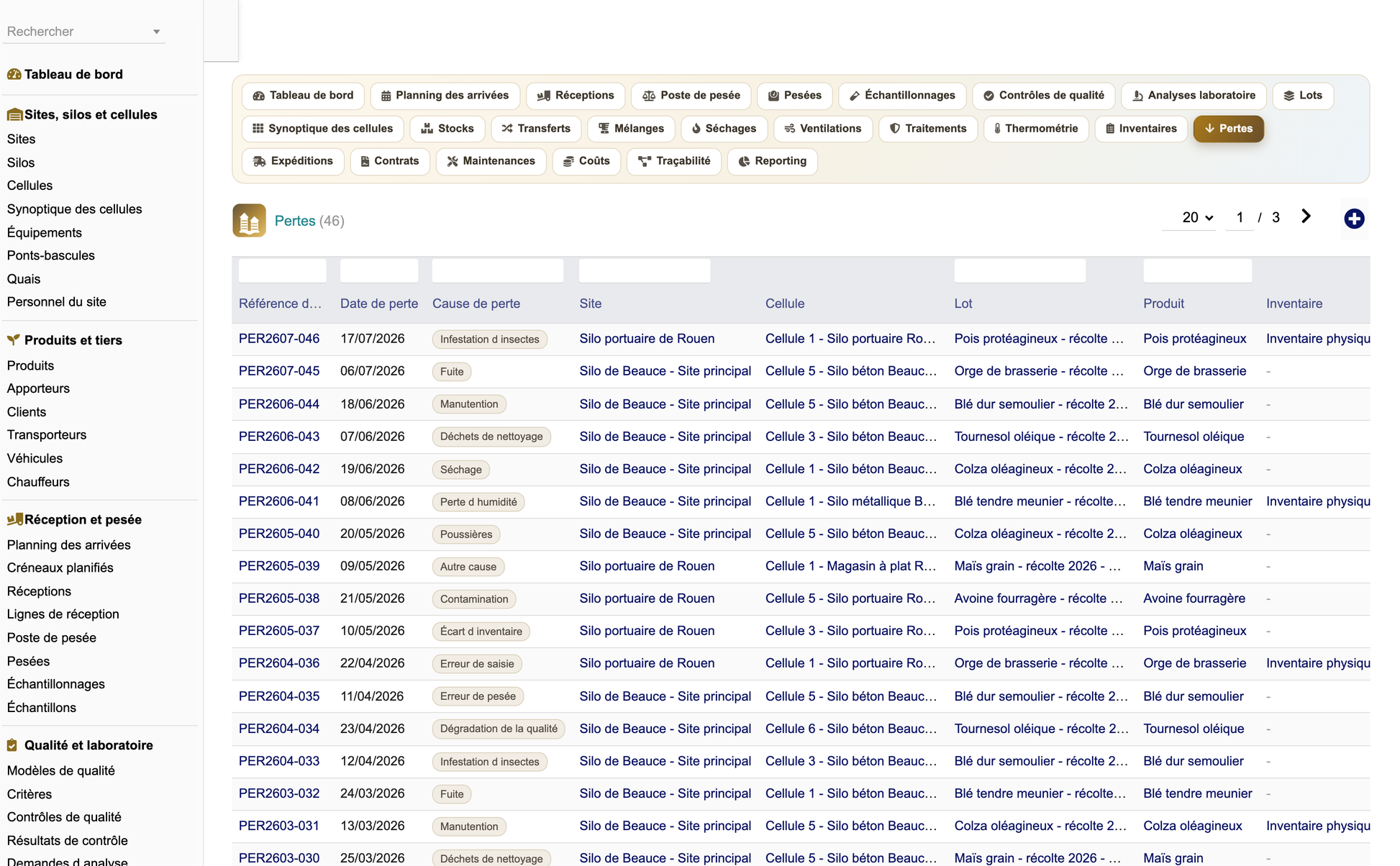Open the Inventaires tab
The height and width of the screenshot is (866, 1400).
[1141, 129]
